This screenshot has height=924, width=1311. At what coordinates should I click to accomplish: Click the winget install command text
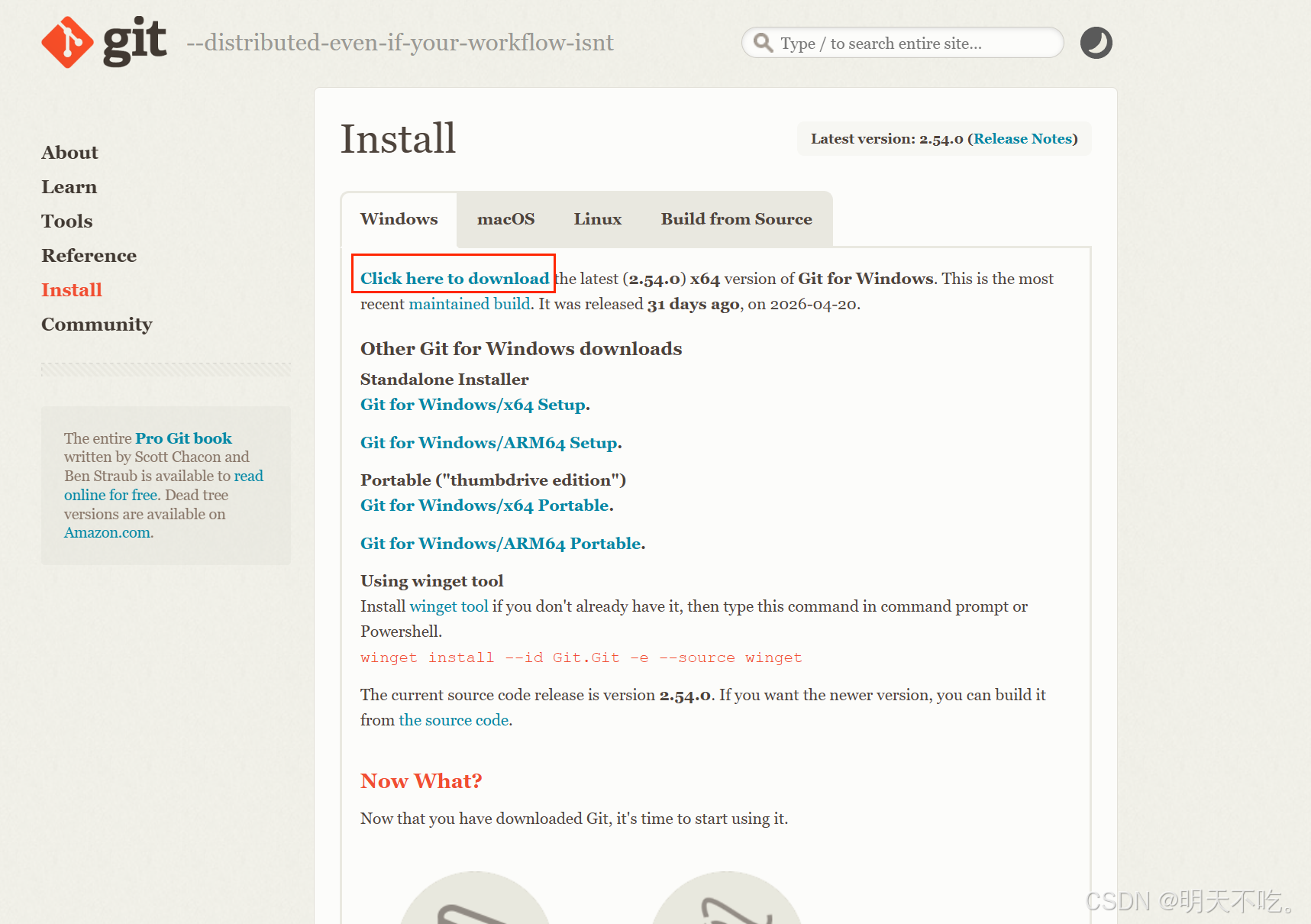pos(581,657)
